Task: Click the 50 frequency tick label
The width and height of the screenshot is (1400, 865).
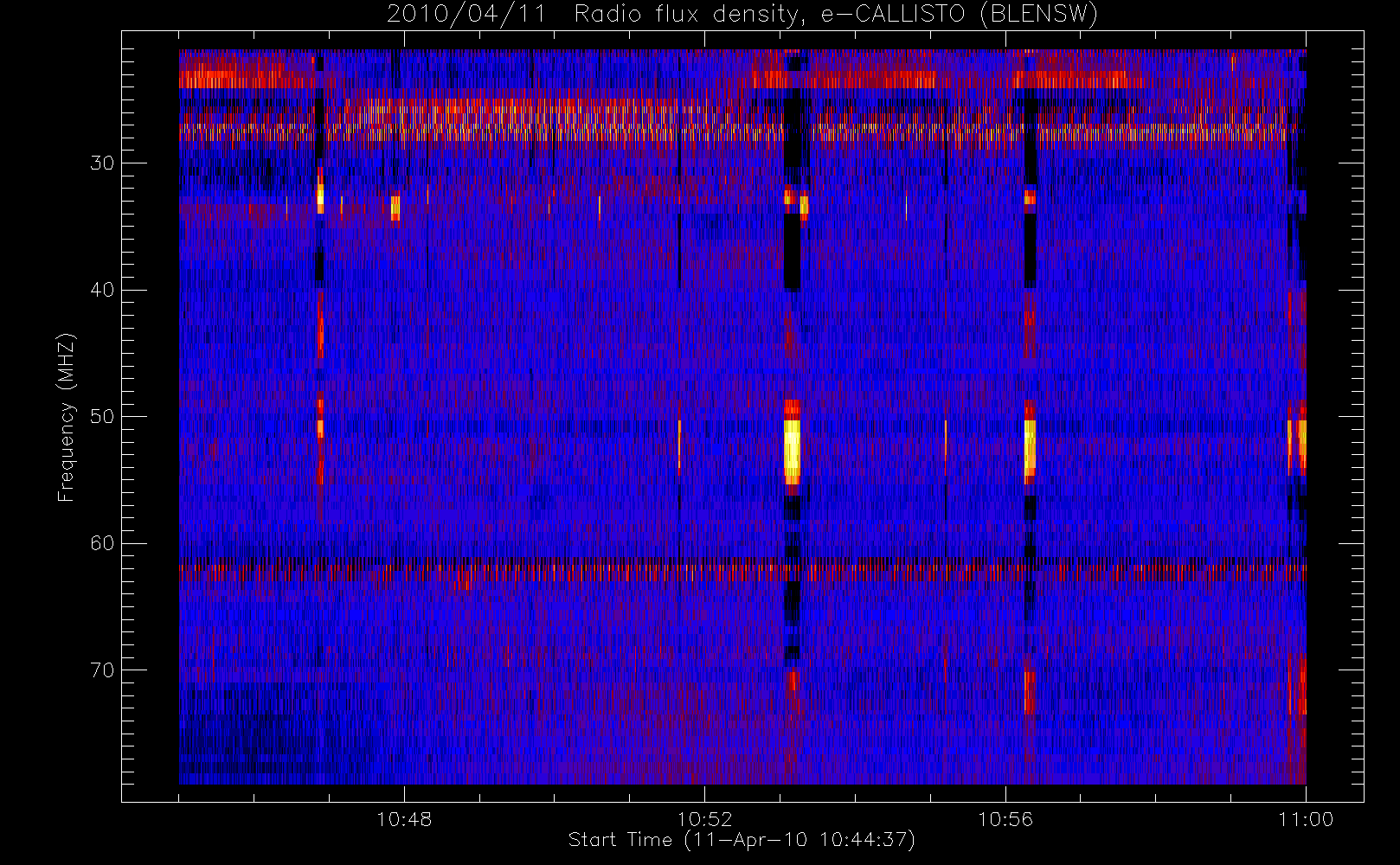Action: click(x=102, y=416)
